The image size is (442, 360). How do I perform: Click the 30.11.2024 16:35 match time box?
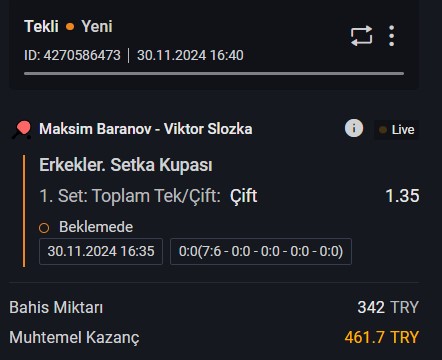(x=101, y=251)
